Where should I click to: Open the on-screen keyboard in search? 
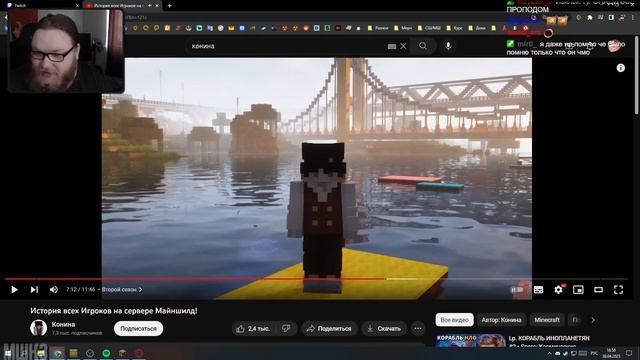coord(392,47)
